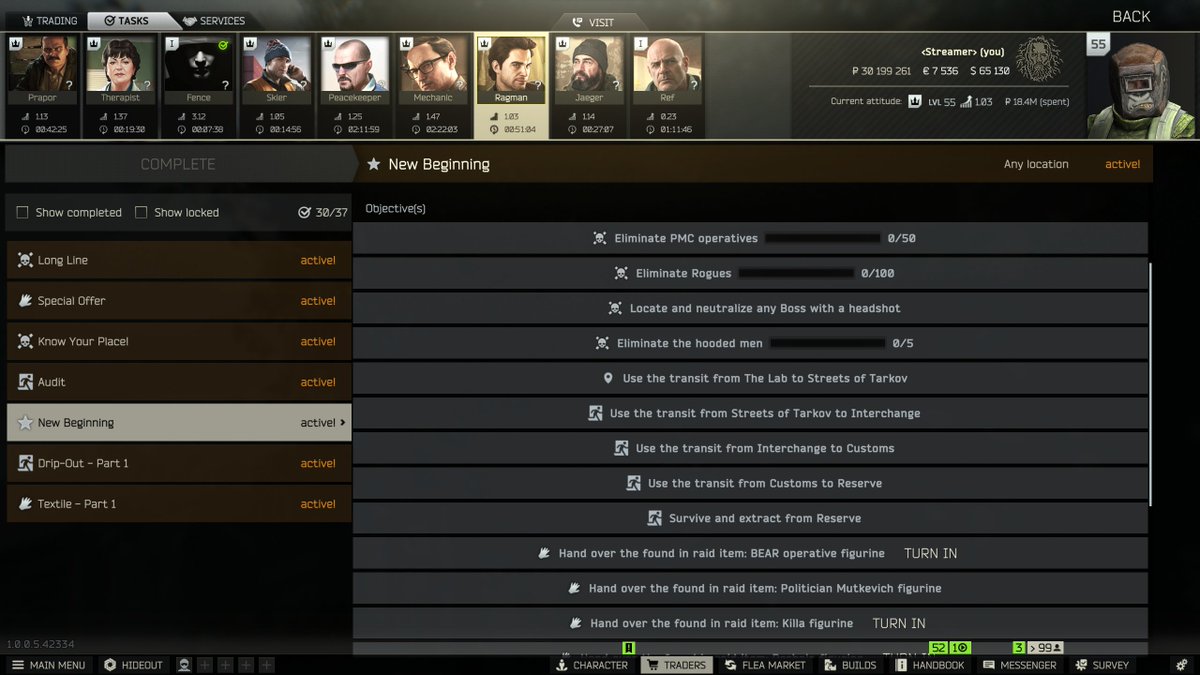Image resolution: width=1200 pixels, height=675 pixels.
Task: Select the Know Your Place! task
Action: (179, 341)
